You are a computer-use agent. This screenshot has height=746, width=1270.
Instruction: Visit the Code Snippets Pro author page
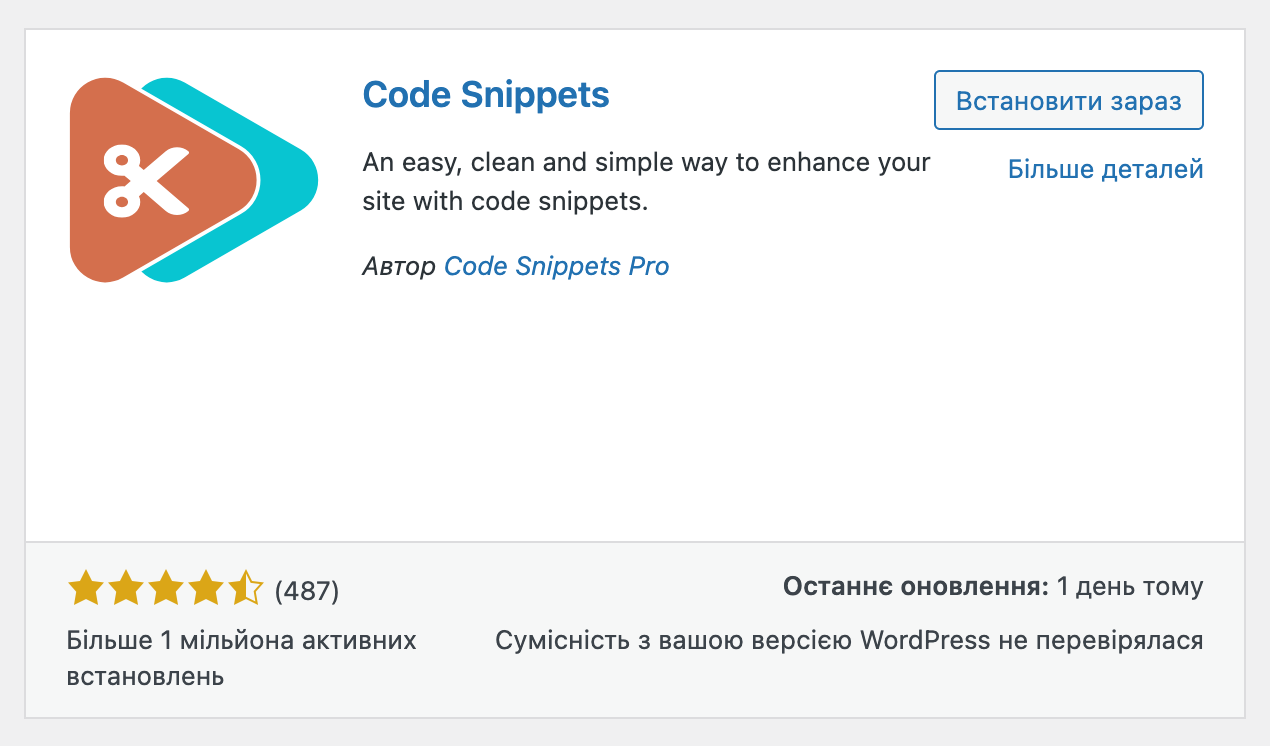(556, 266)
